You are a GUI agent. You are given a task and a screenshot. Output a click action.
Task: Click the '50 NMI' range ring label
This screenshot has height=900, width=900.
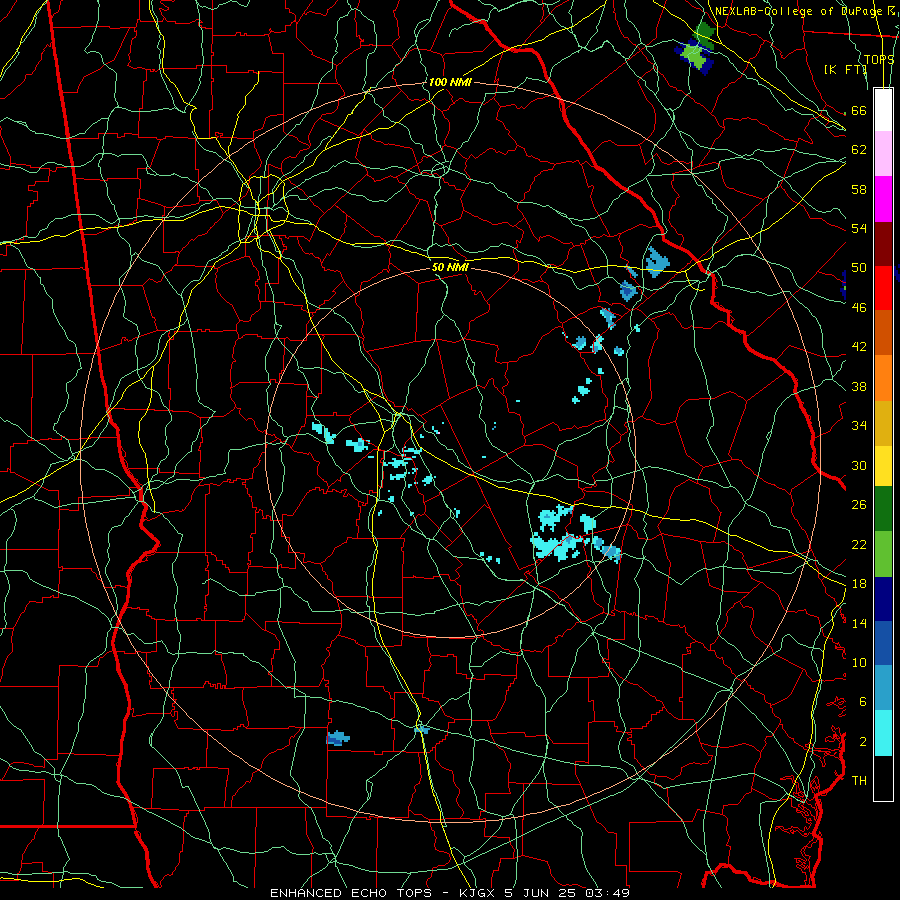(451, 267)
